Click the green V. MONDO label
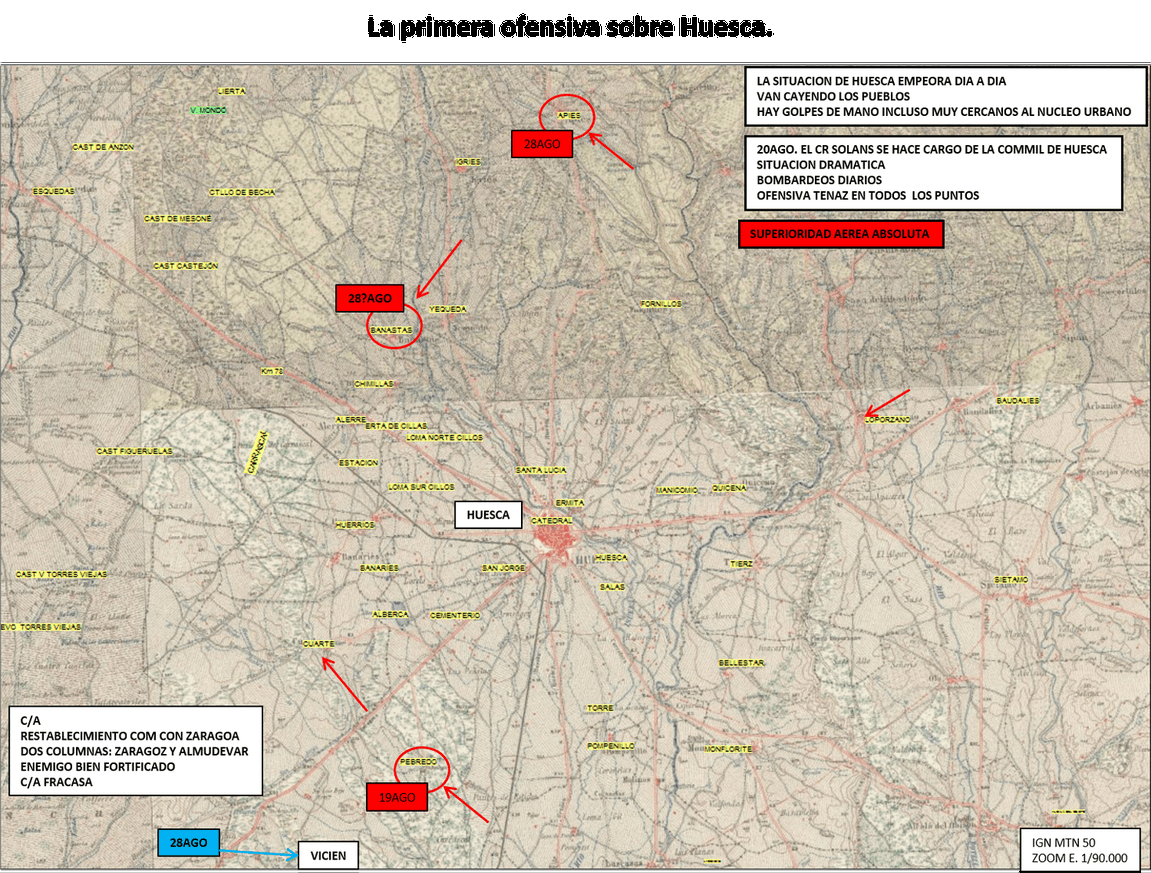Image resolution: width=1151 pixels, height=873 pixels. click(208, 110)
